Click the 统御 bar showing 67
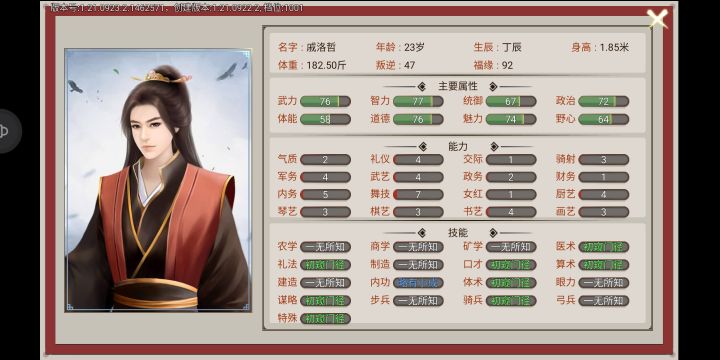720x360 pixels. [x=511, y=101]
